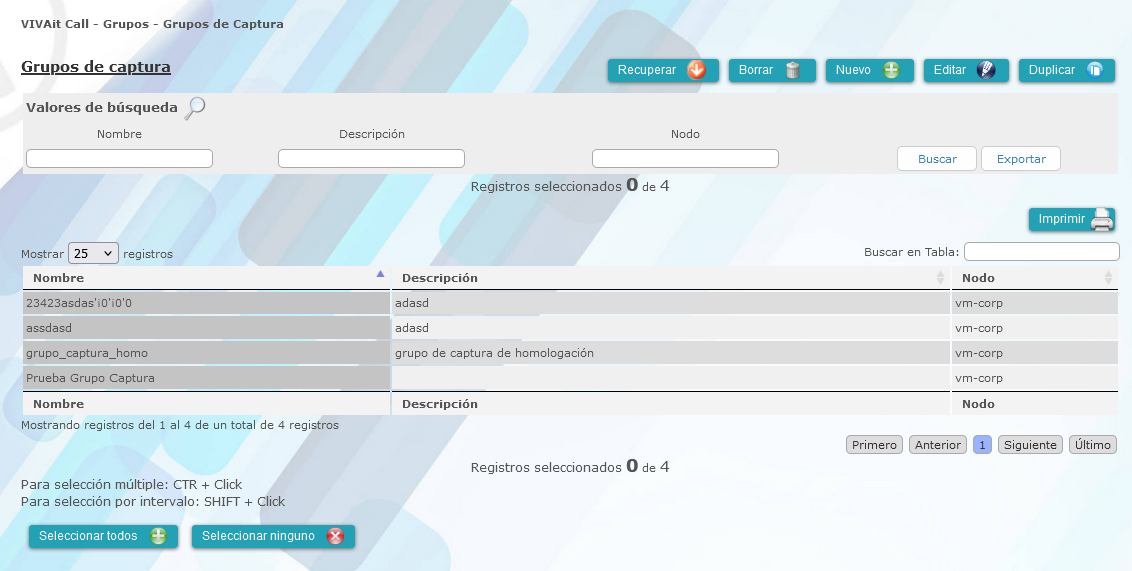1132x571 pixels.
Task: Click adasd description in assdasd row
Action: point(412,328)
